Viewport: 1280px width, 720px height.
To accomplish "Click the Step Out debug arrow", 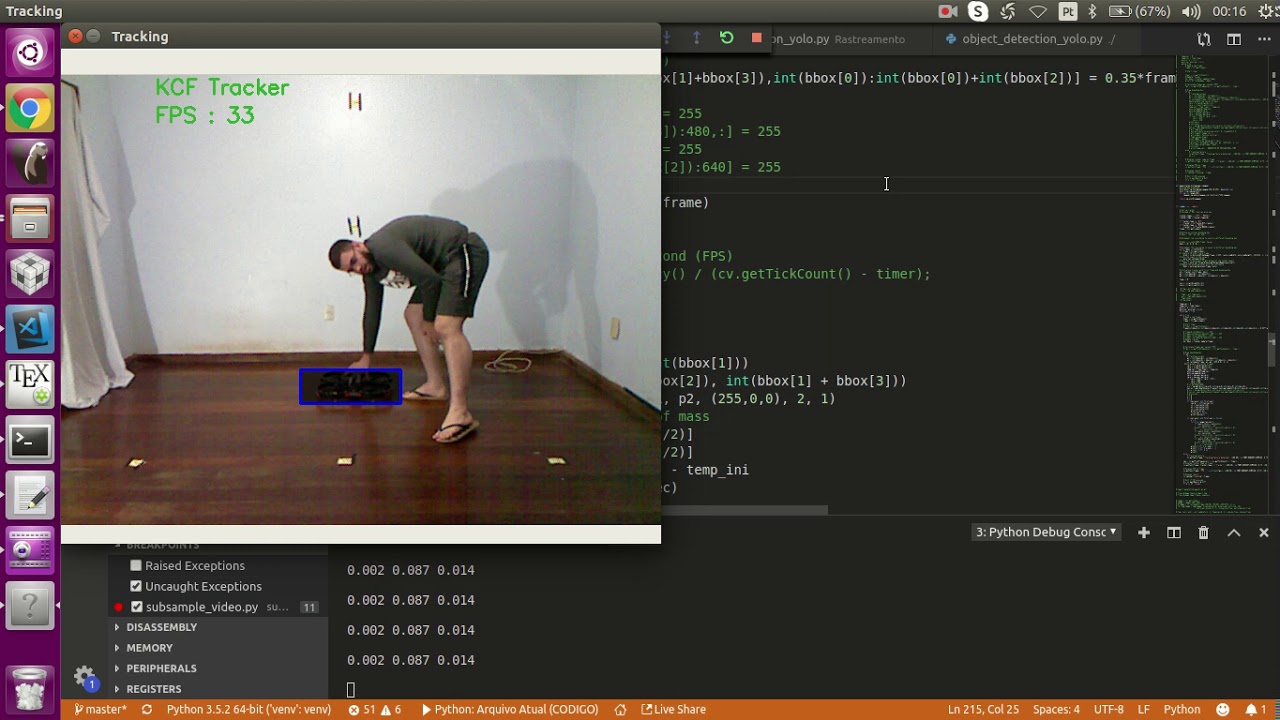I will (697, 38).
